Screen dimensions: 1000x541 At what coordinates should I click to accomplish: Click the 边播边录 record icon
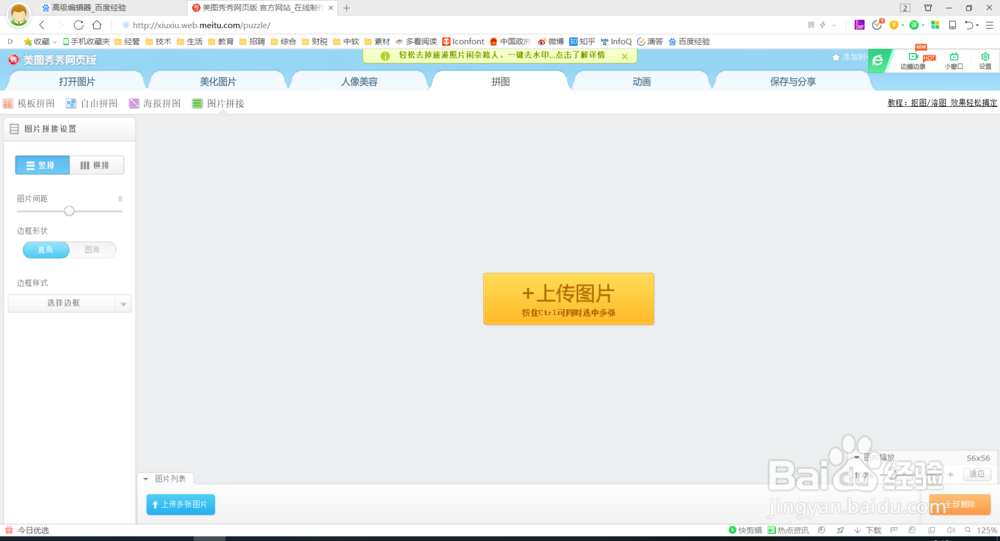pos(913,61)
